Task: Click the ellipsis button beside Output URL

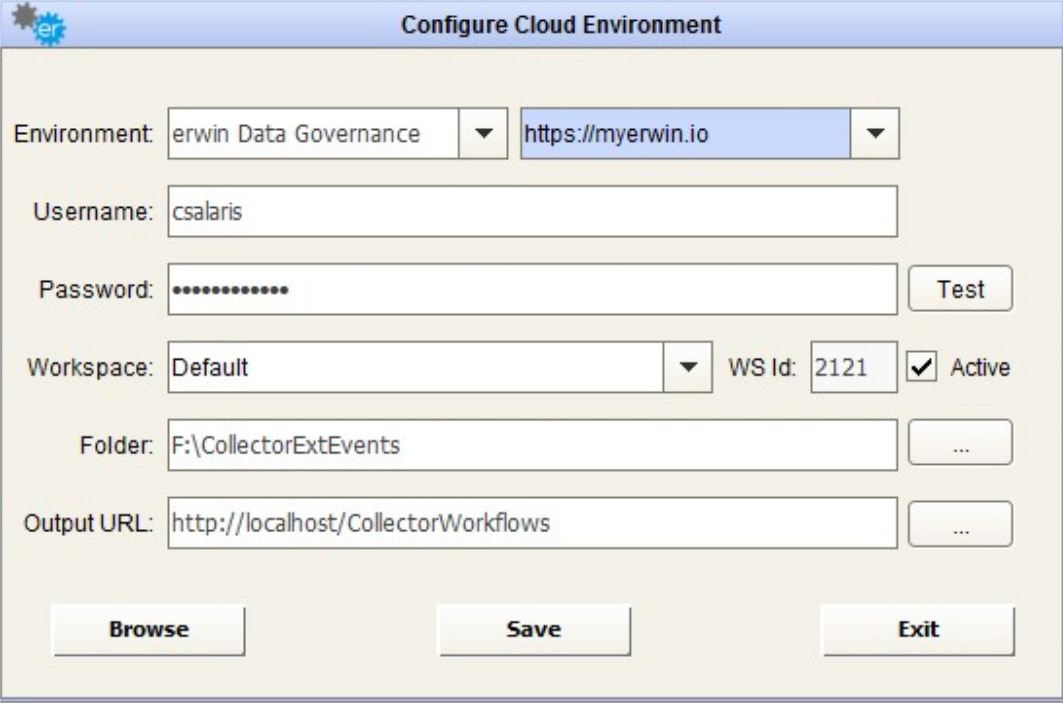Action: click(960, 523)
